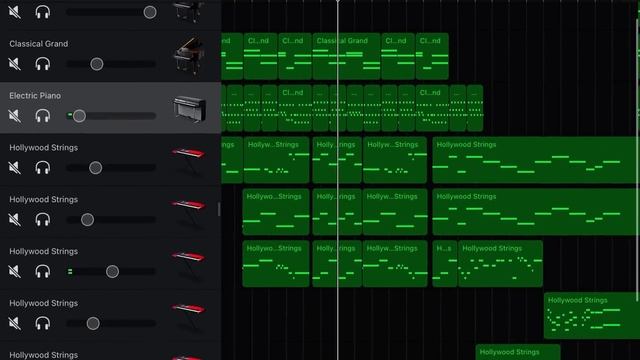The image size is (640, 360).
Task: Select the partially visible Hollywood Strings region at bottom
Action: pyautogui.click(x=518, y=352)
